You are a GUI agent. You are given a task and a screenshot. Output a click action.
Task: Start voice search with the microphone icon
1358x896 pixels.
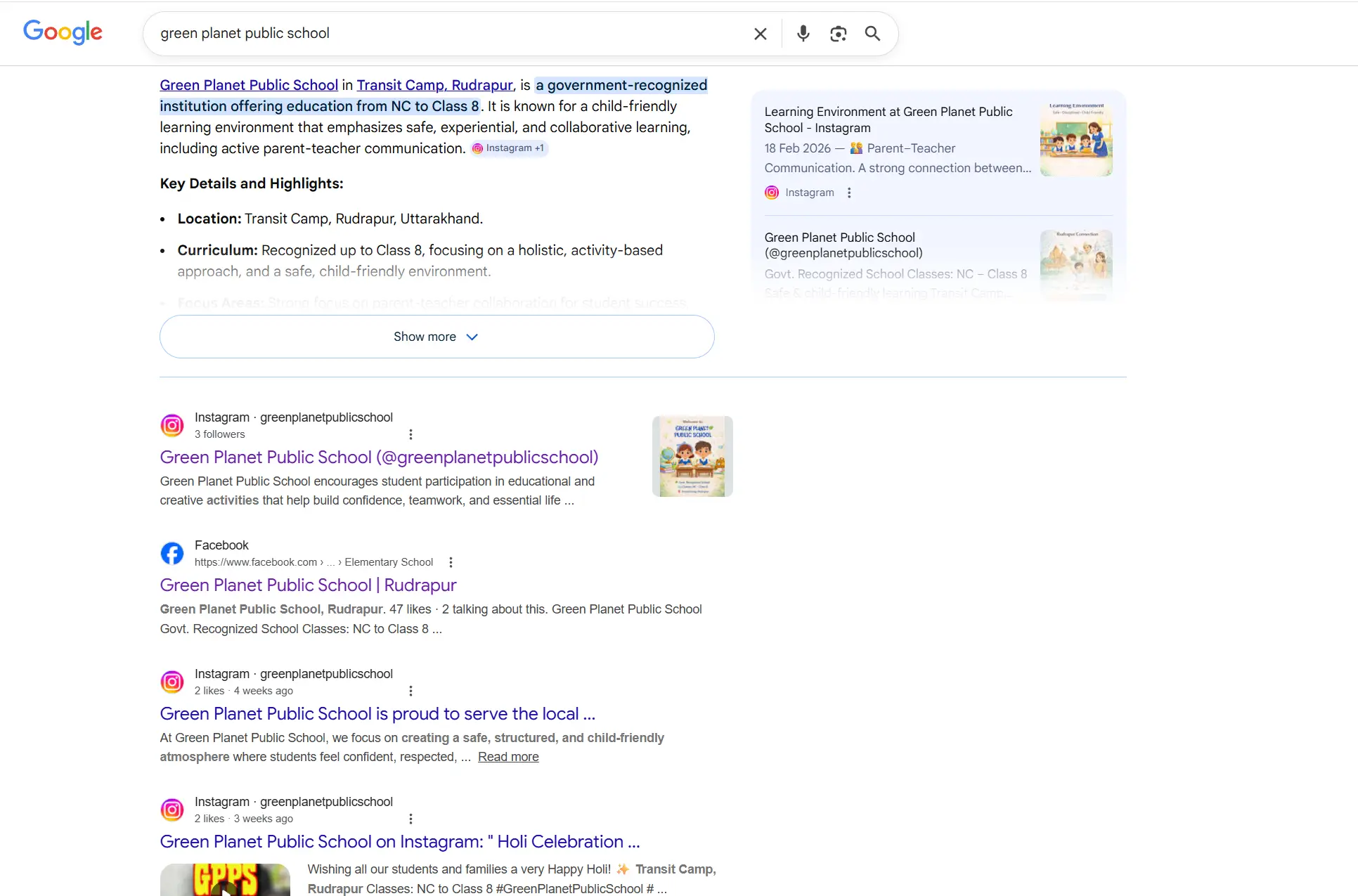coord(803,34)
